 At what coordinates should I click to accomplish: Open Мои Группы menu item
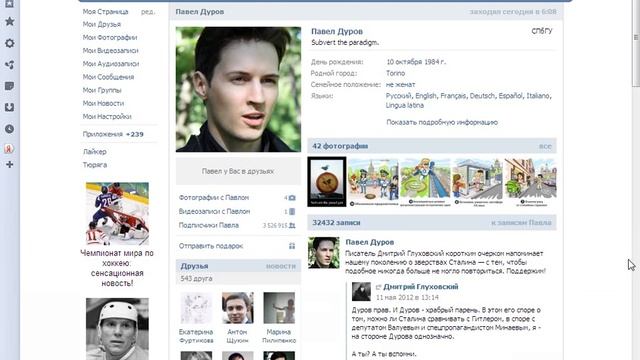pyautogui.click(x=102, y=90)
